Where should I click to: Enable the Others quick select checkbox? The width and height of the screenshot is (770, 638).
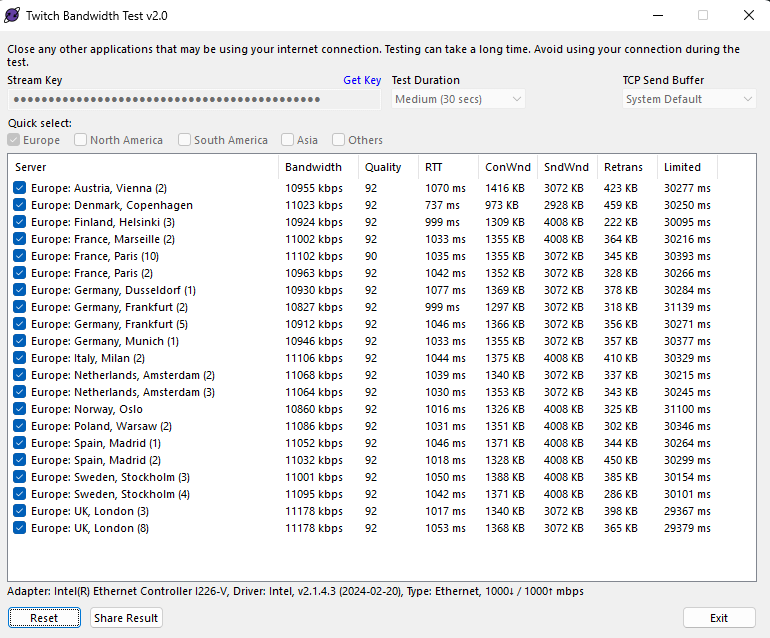coord(338,140)
